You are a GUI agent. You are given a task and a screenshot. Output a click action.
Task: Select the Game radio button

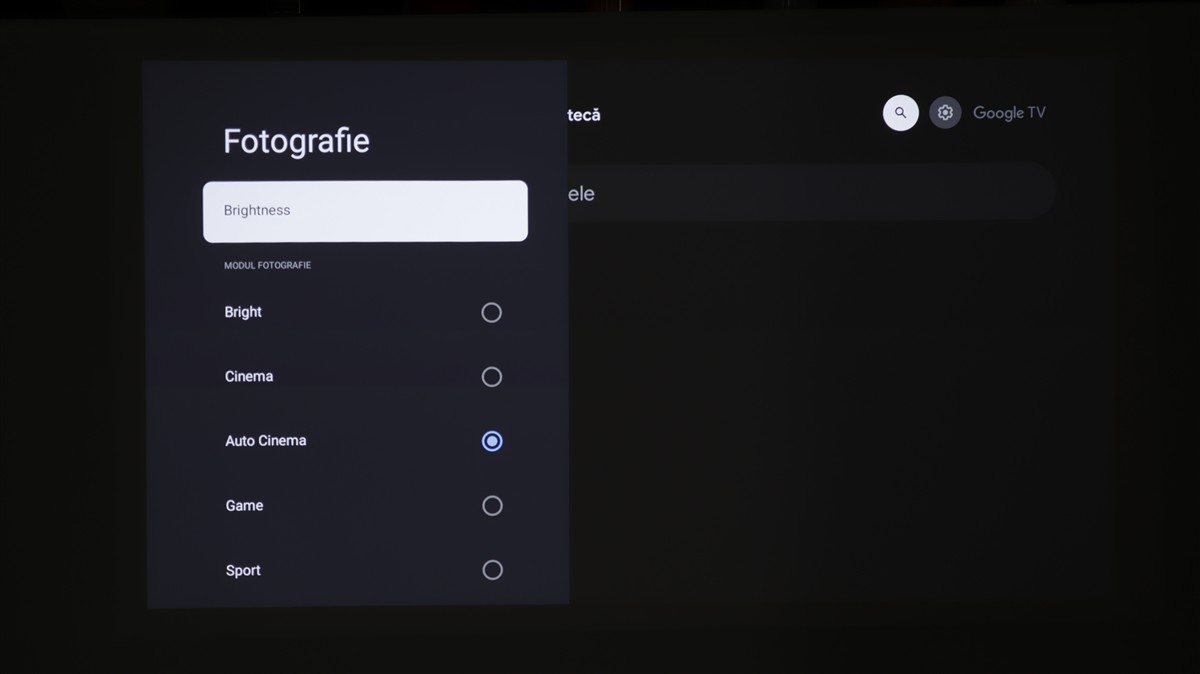pos(491,506)
